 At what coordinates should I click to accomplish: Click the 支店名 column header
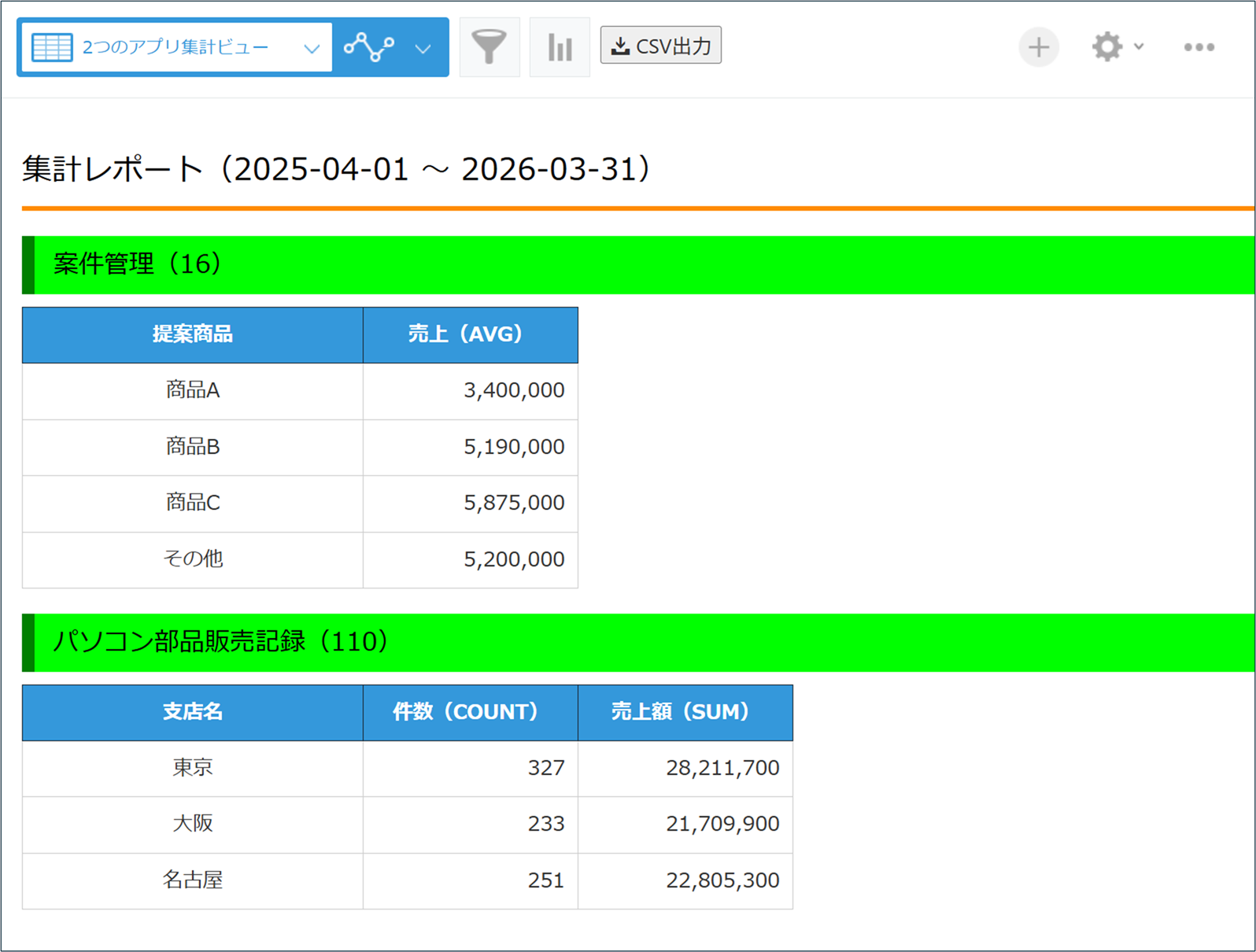click(193, 712)
